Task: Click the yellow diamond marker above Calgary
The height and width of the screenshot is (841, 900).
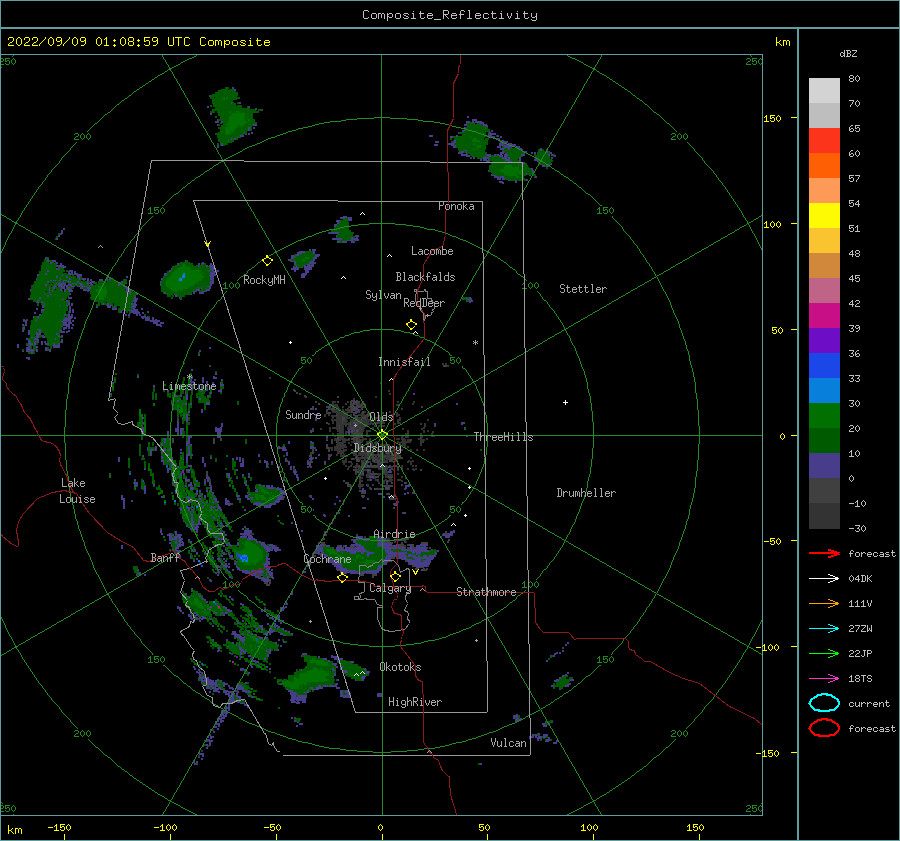Action: (x=395, y=576)
